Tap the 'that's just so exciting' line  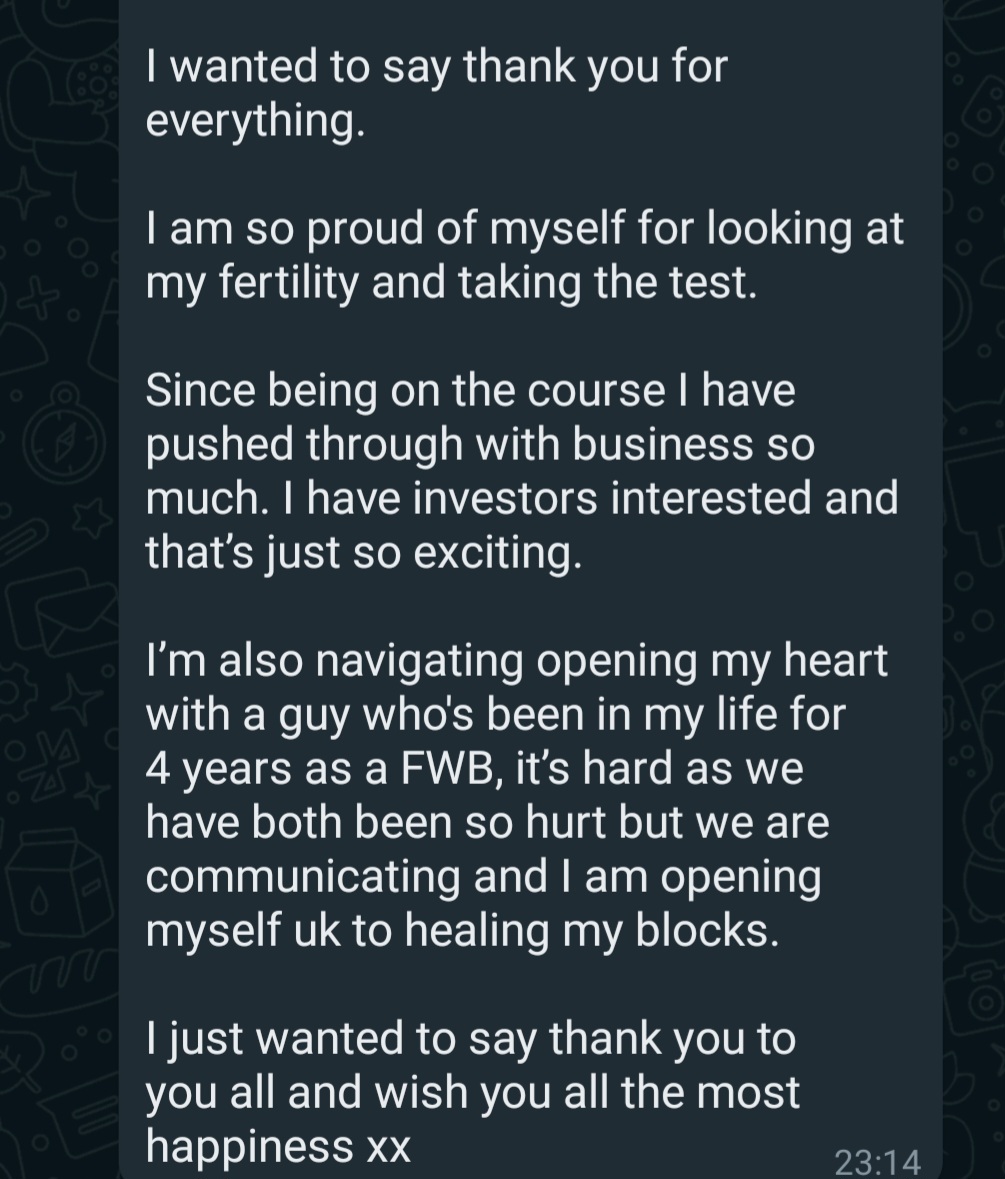click(x=363, y=553)
